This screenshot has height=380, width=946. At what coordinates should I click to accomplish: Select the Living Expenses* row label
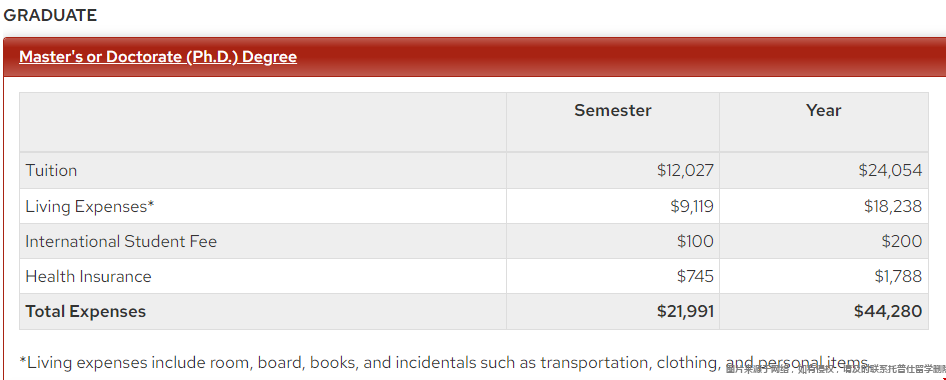click(90, 206)
